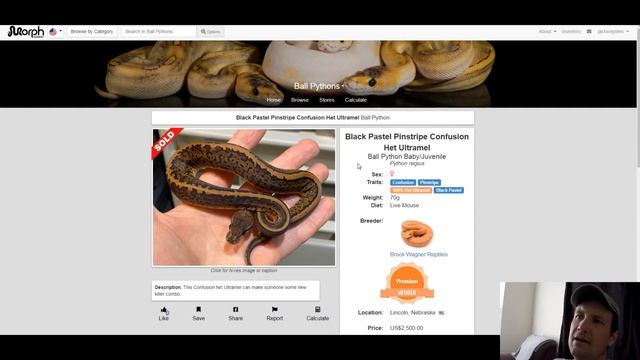Open Brook Wagner Reptiles store link
640x360 pixels.
pyautogui.click(x=418, y=254)
